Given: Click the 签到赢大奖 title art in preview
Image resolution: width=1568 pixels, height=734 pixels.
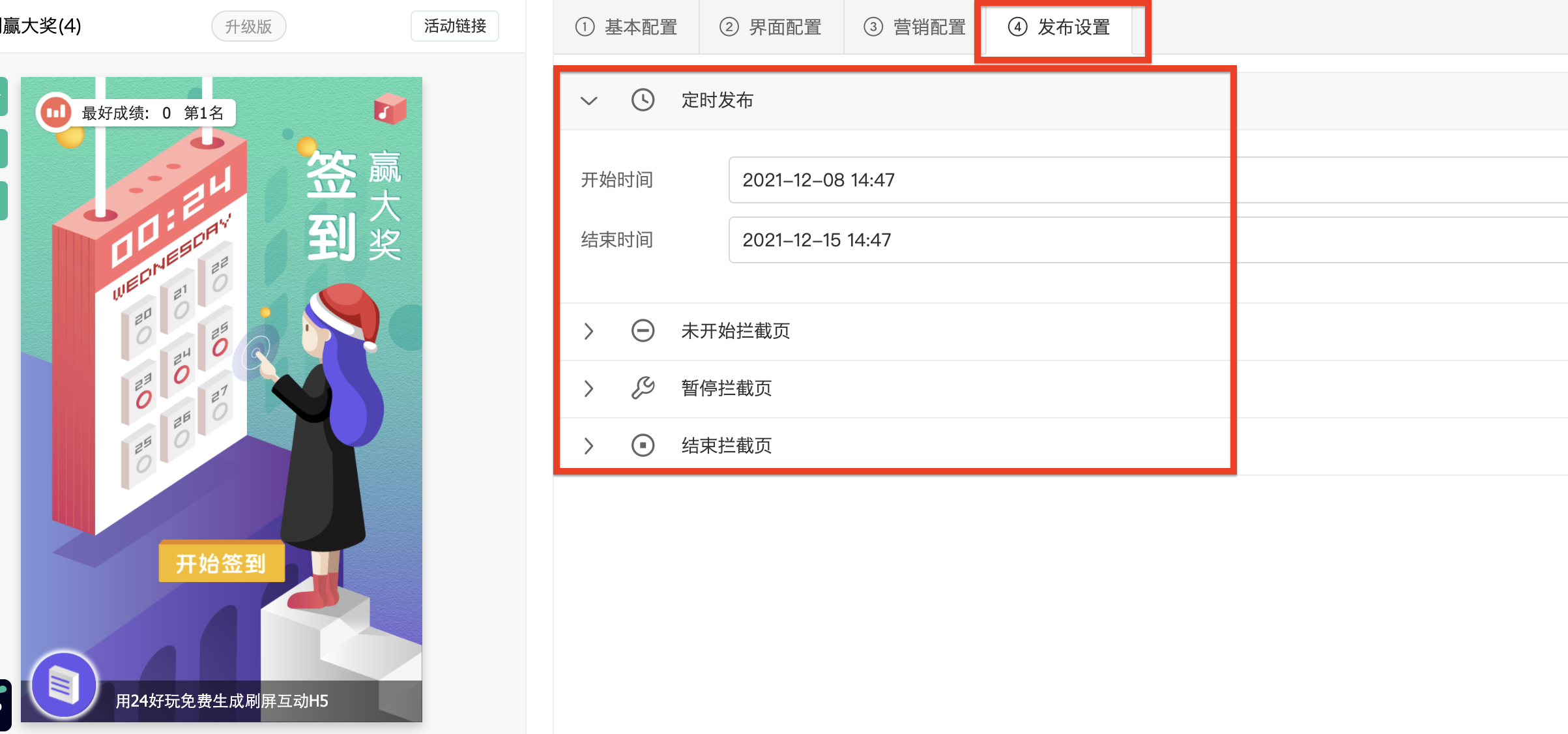Looking at the screenshot, I should click(355, 205).
